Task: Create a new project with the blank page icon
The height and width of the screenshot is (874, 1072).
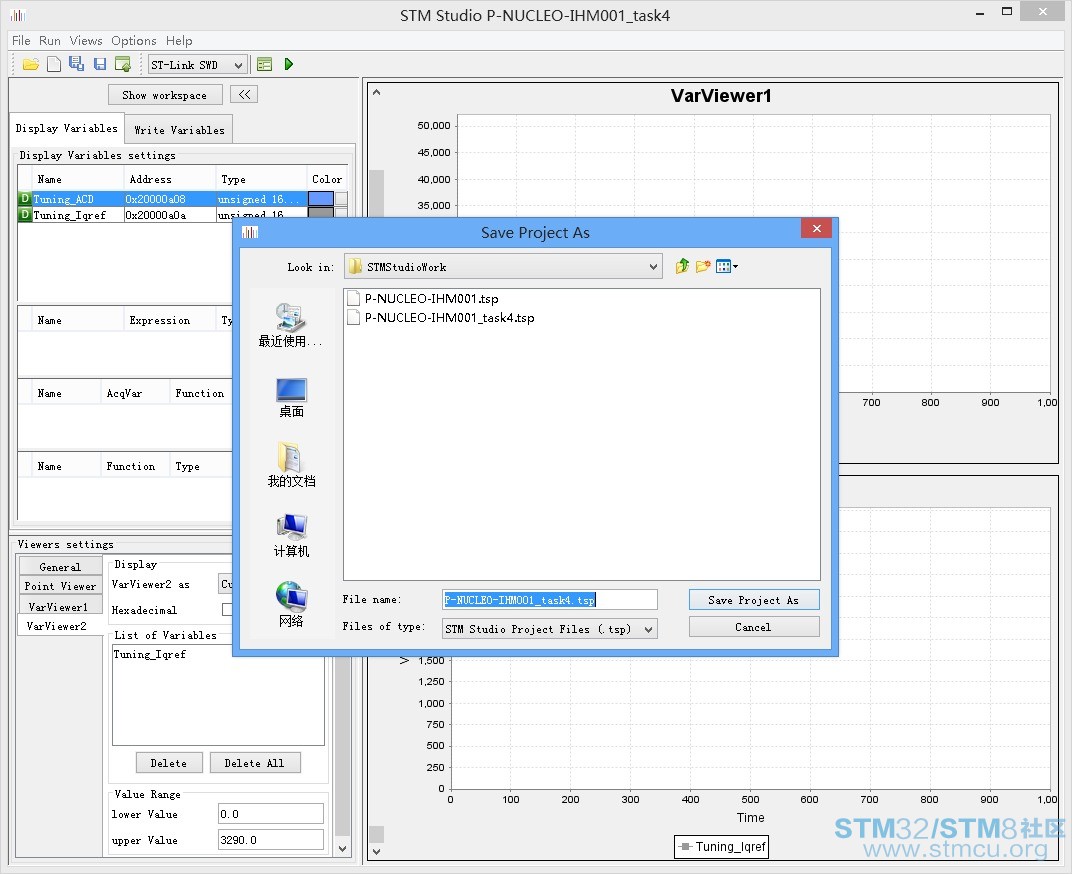Action: 54,64
